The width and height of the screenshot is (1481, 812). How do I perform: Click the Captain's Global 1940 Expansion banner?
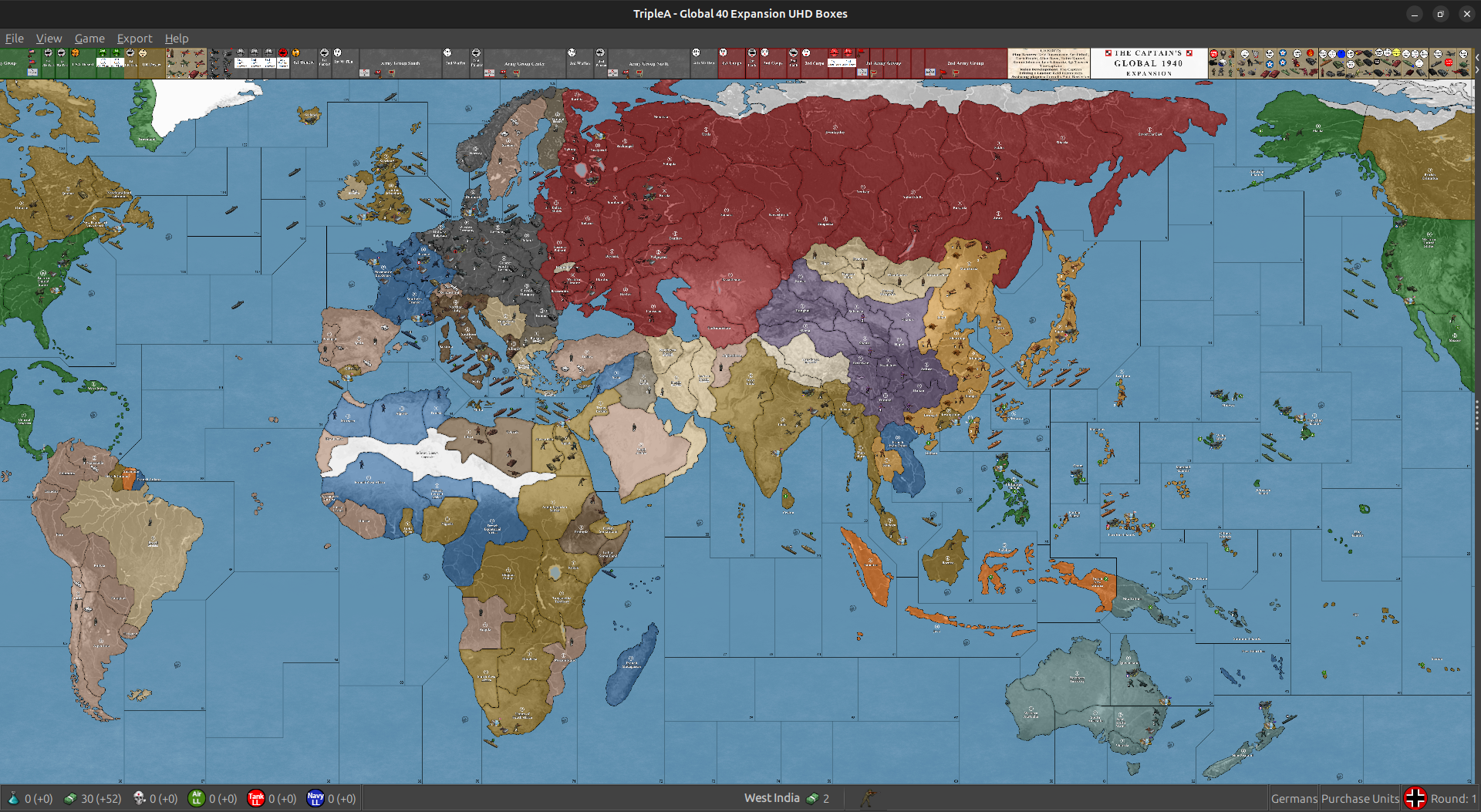point(1149,63)
